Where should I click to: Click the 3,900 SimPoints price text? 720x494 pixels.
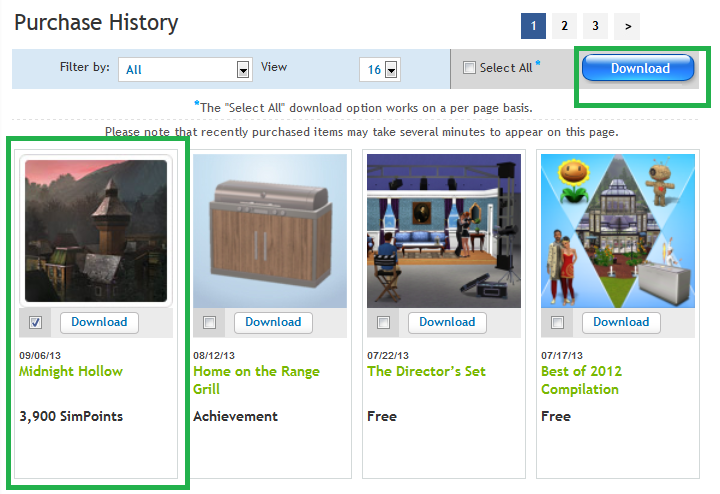click(x=71, y=416)
